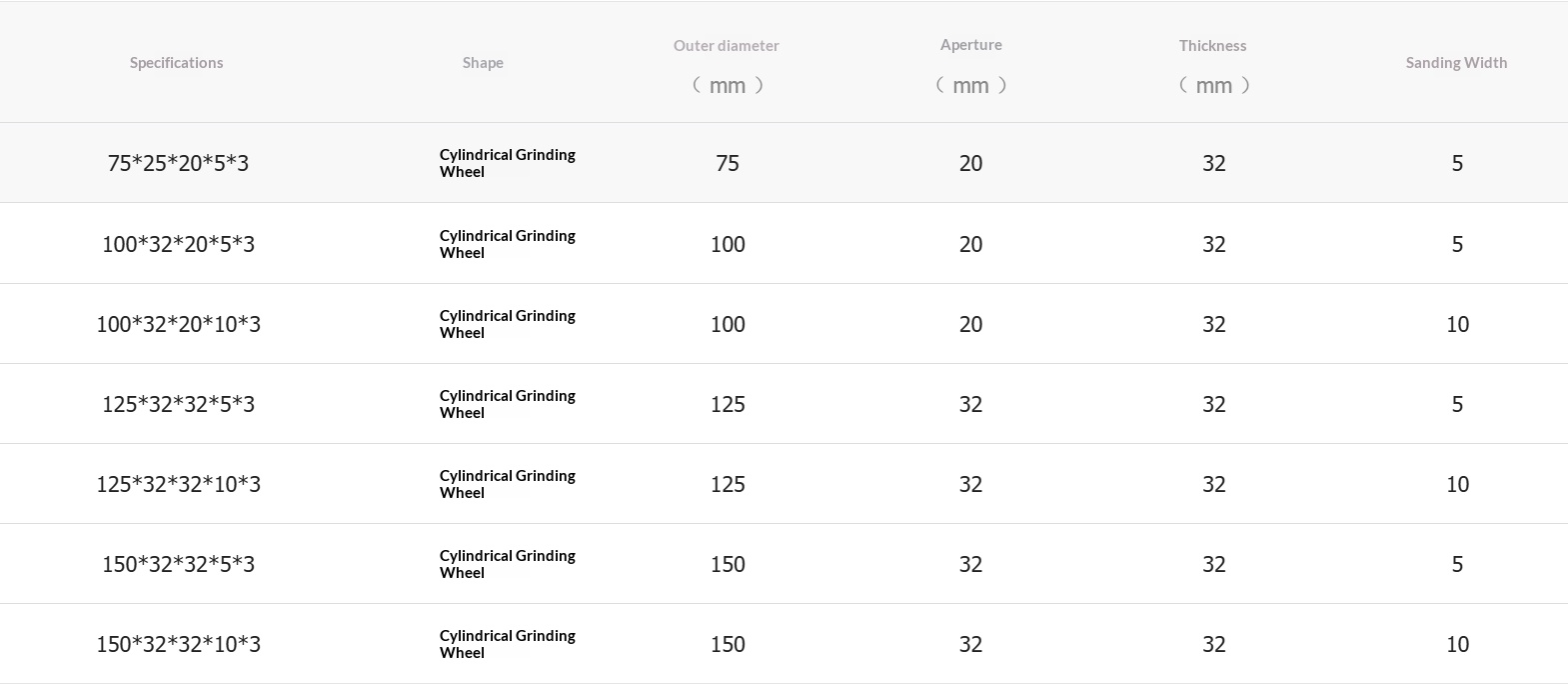Screen dimensions: 1568x685
Task: Select the Aperture column header
Action: tap(970, 45)
